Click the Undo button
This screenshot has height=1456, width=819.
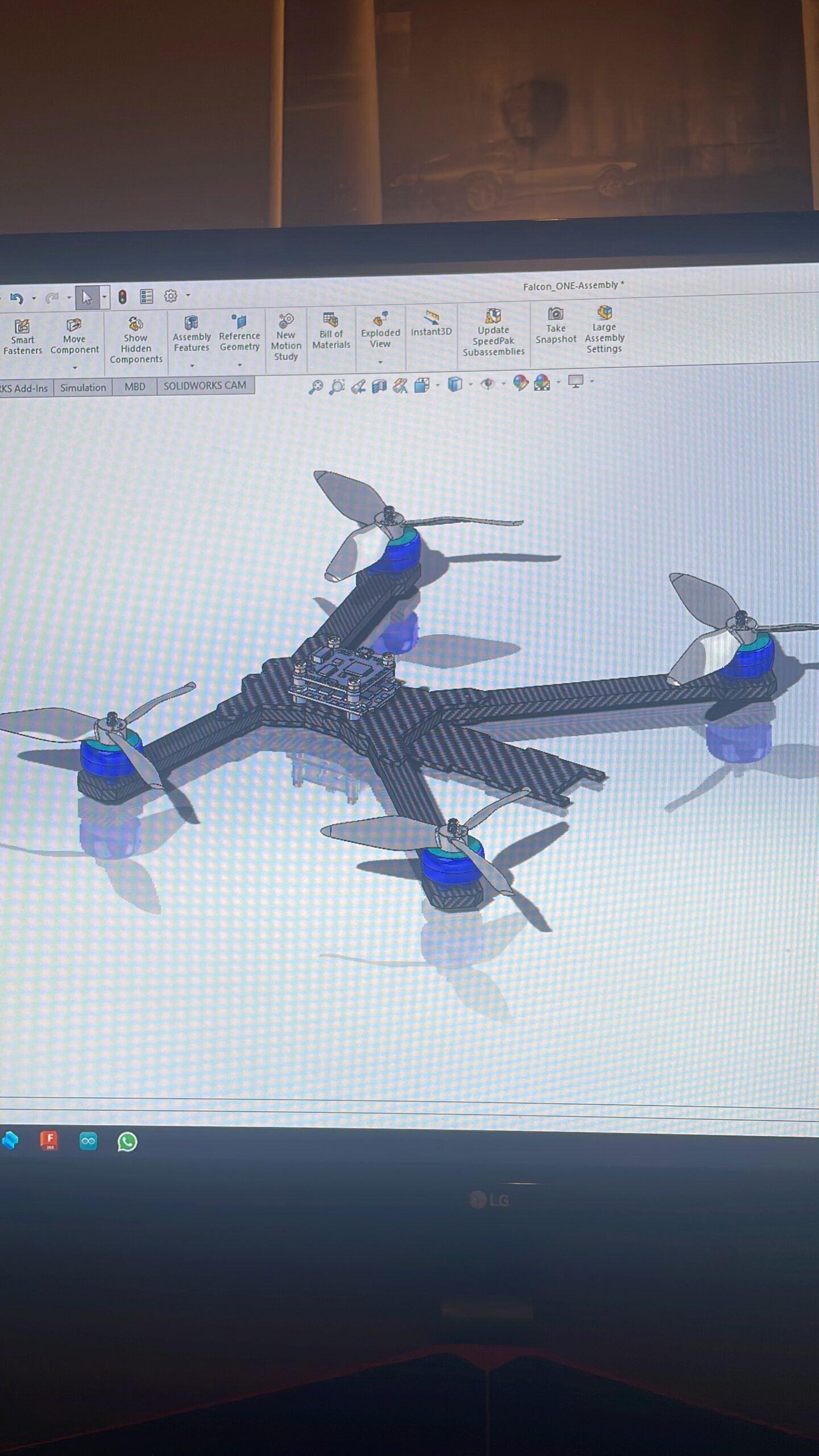click(x=16, y=298)
